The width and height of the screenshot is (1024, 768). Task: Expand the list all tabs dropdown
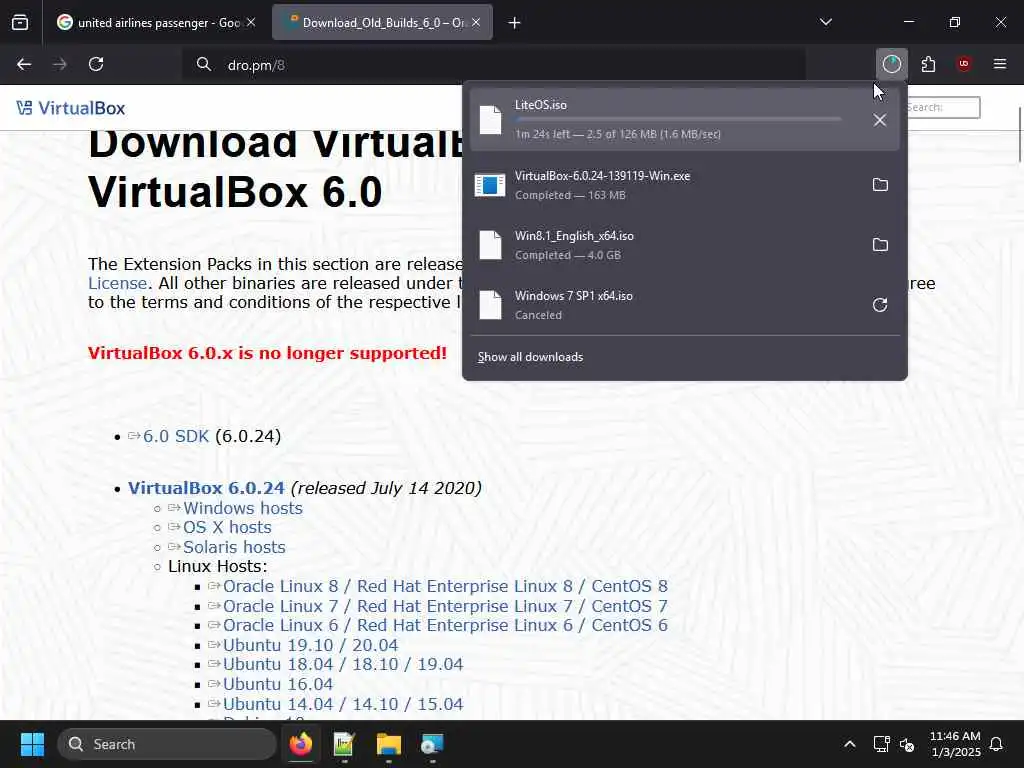click(825, 23)
